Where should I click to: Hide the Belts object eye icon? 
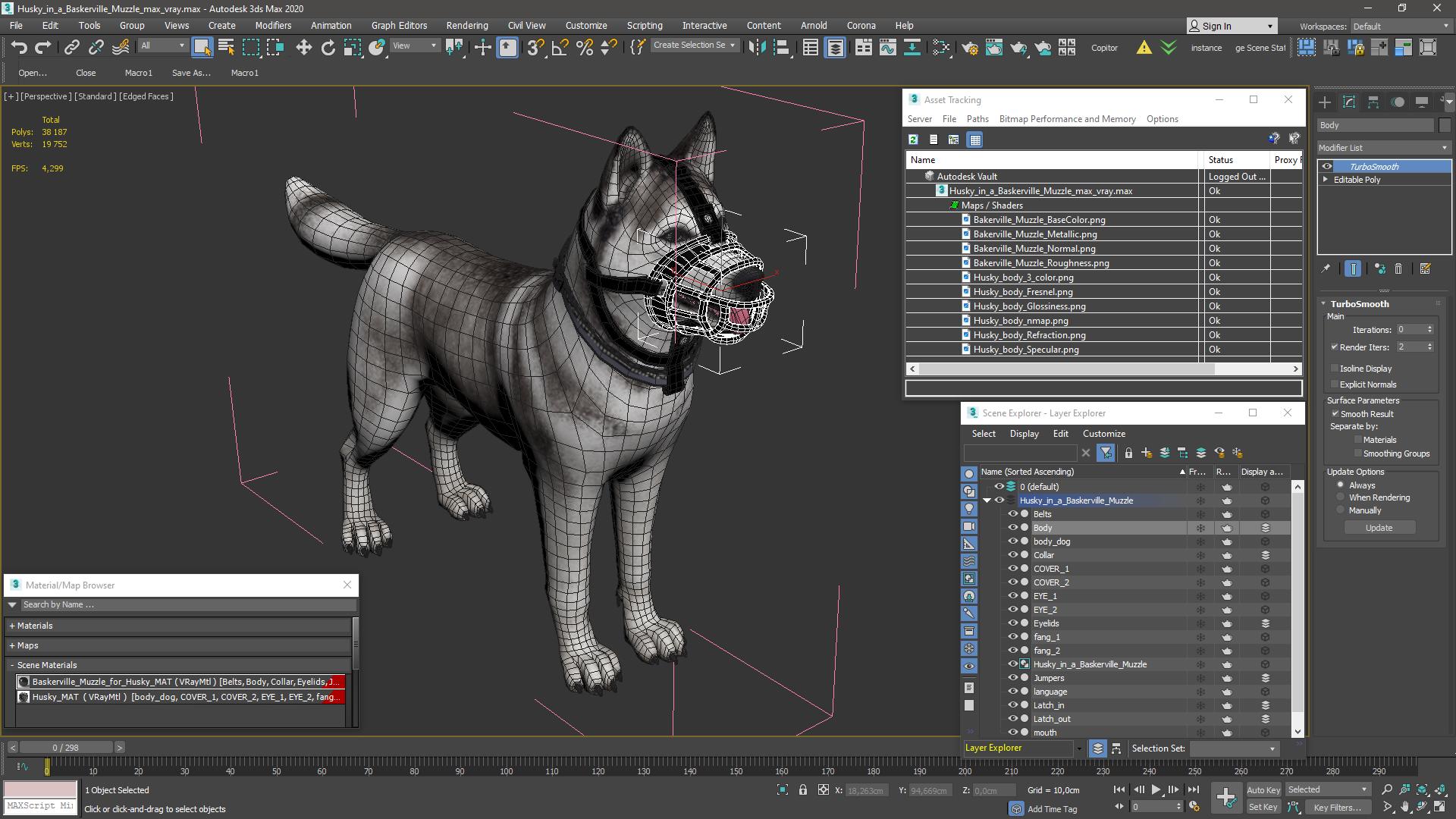pos(1012,514)
